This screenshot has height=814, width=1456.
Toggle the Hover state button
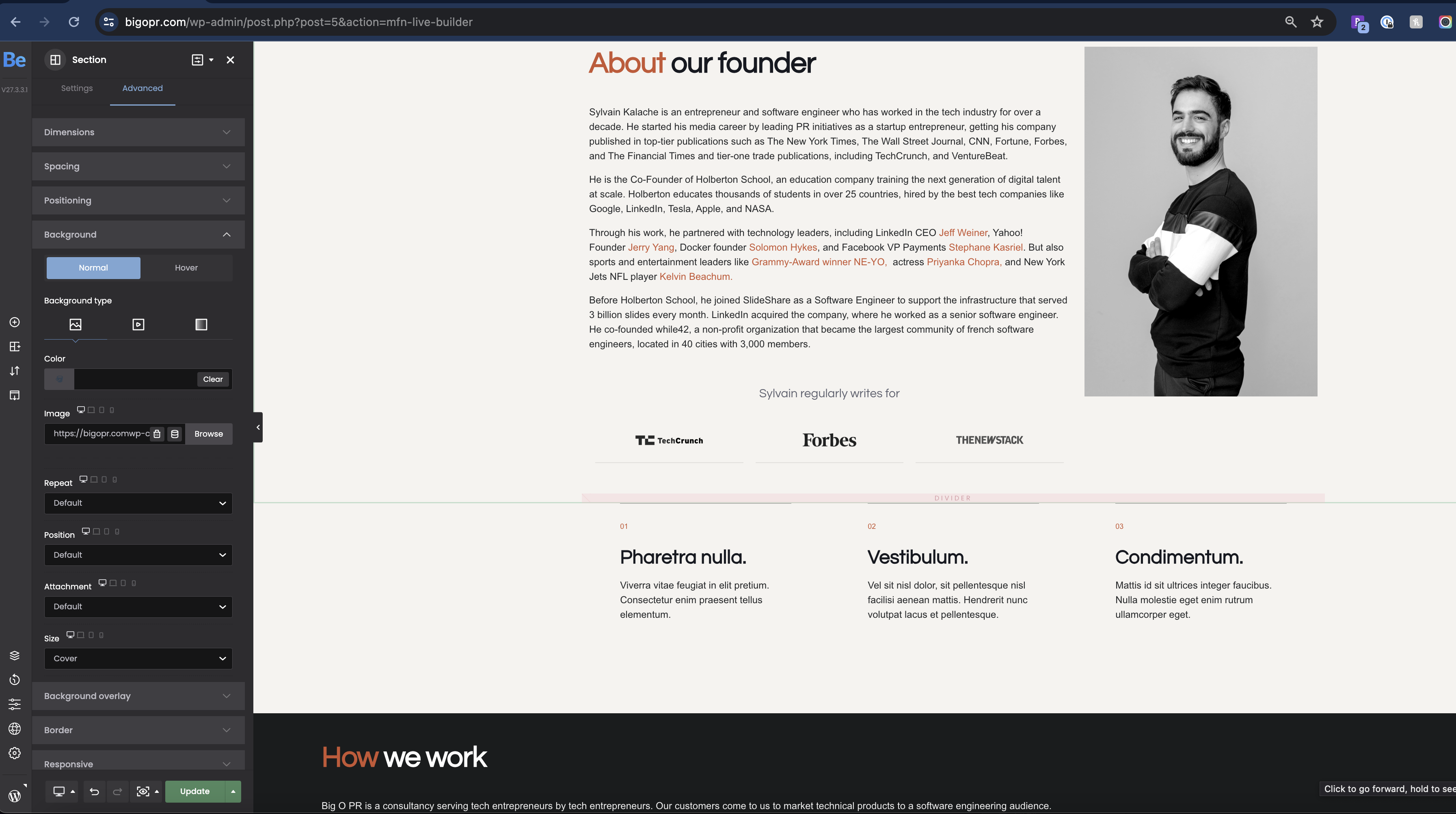(x=185, y=267)
